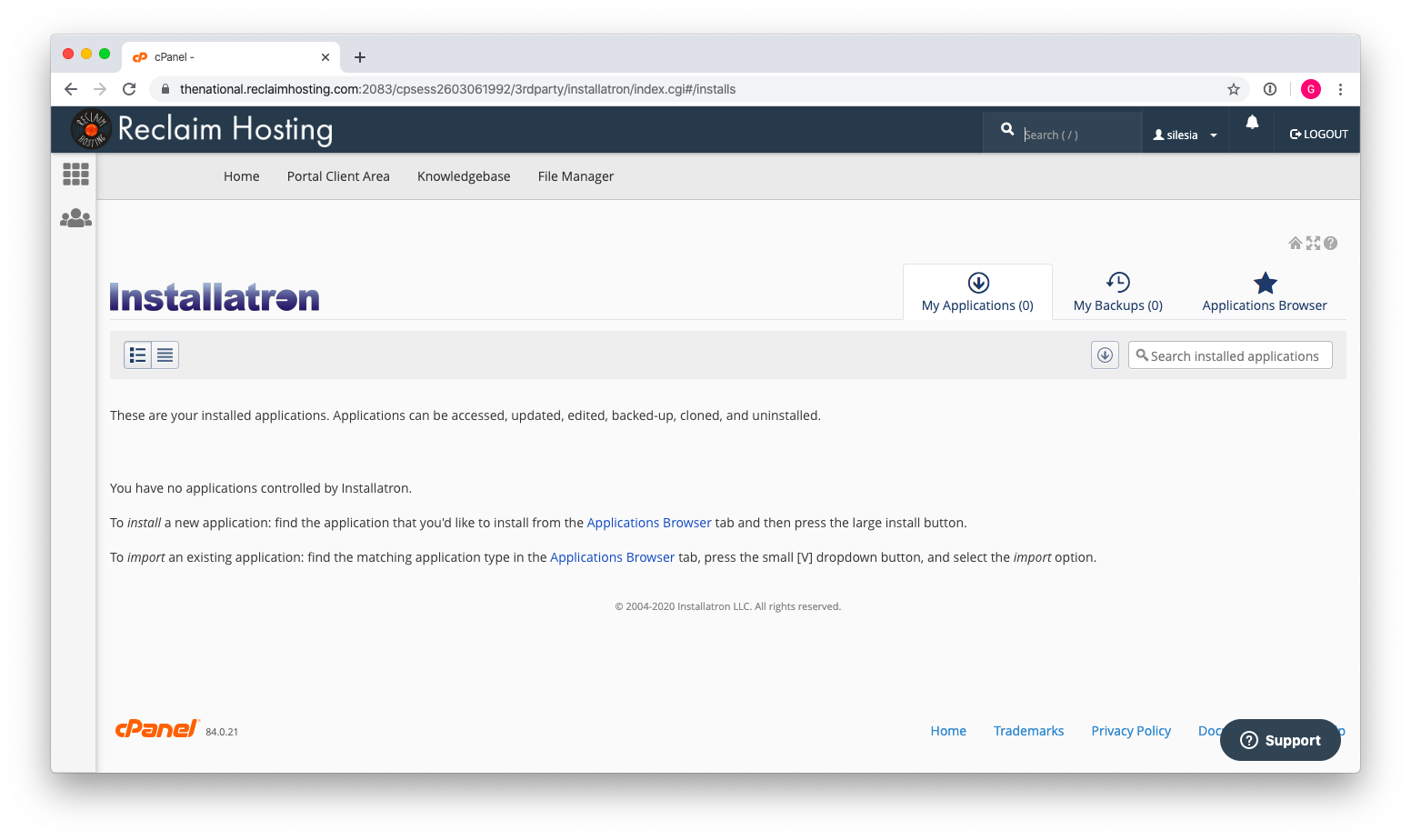The height and width of the screenshot is (840, 1411).
Task: Select the cPanel browser tab
Action: [230, 57]
